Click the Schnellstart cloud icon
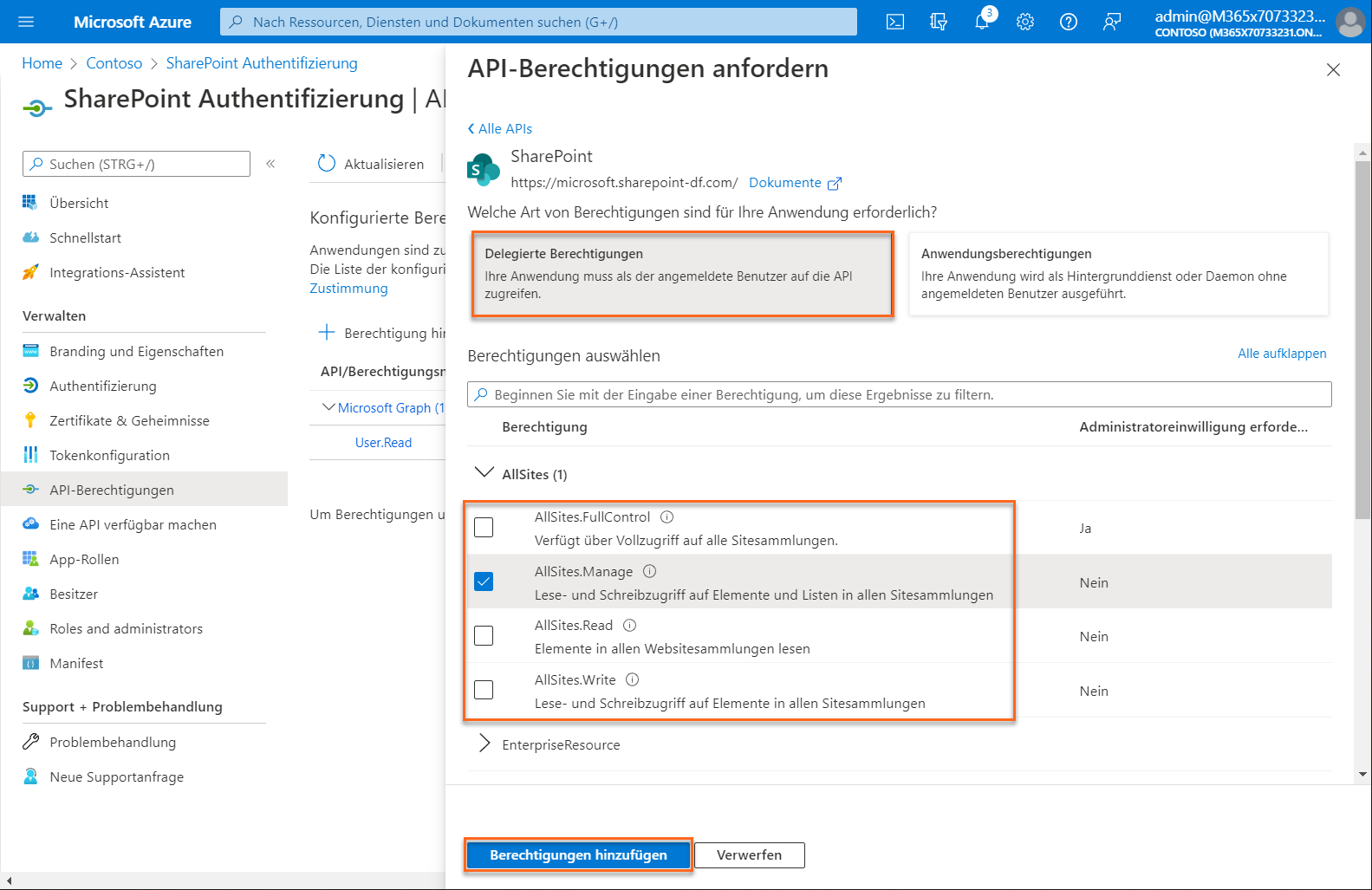This screenshot has width=1372, height=890. [x=30, y=237]
